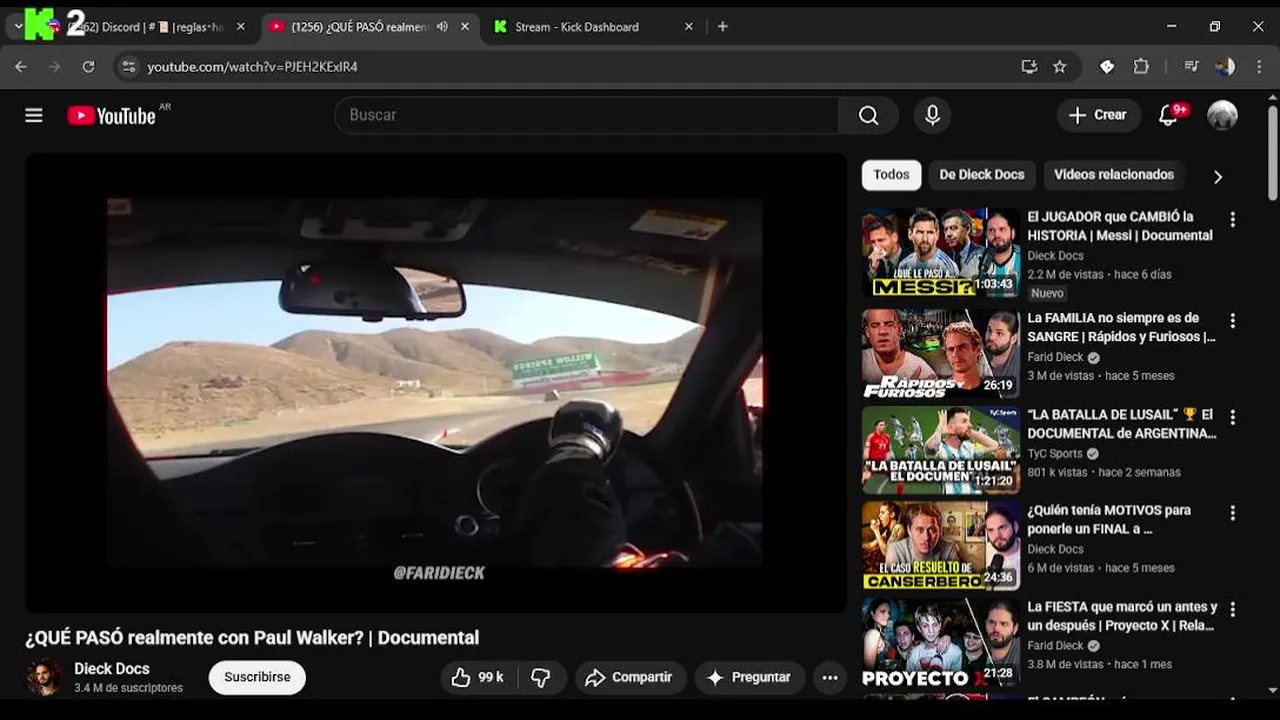Image resolution: width=1280 pixels, height=720 pixels.
Task: Click the Preguntar ask button
Action: [x=750, y=677]
